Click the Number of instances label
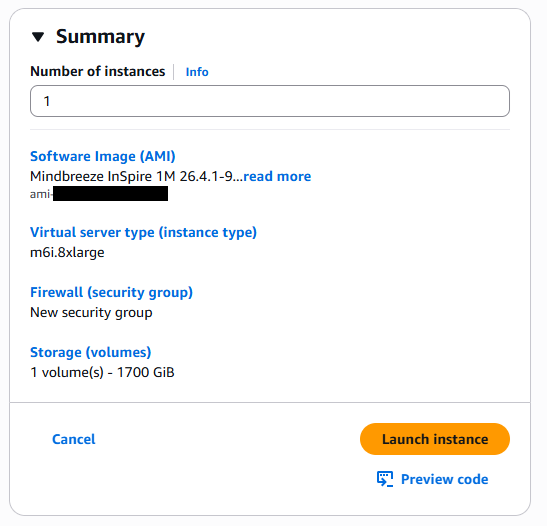The height and width of the screenshot is (526, 547). pos(98,72)
